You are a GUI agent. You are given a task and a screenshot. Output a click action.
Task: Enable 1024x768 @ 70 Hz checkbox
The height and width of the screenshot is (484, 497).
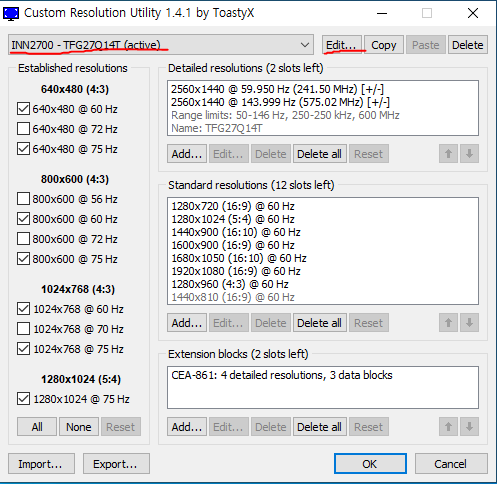(23, 329)
